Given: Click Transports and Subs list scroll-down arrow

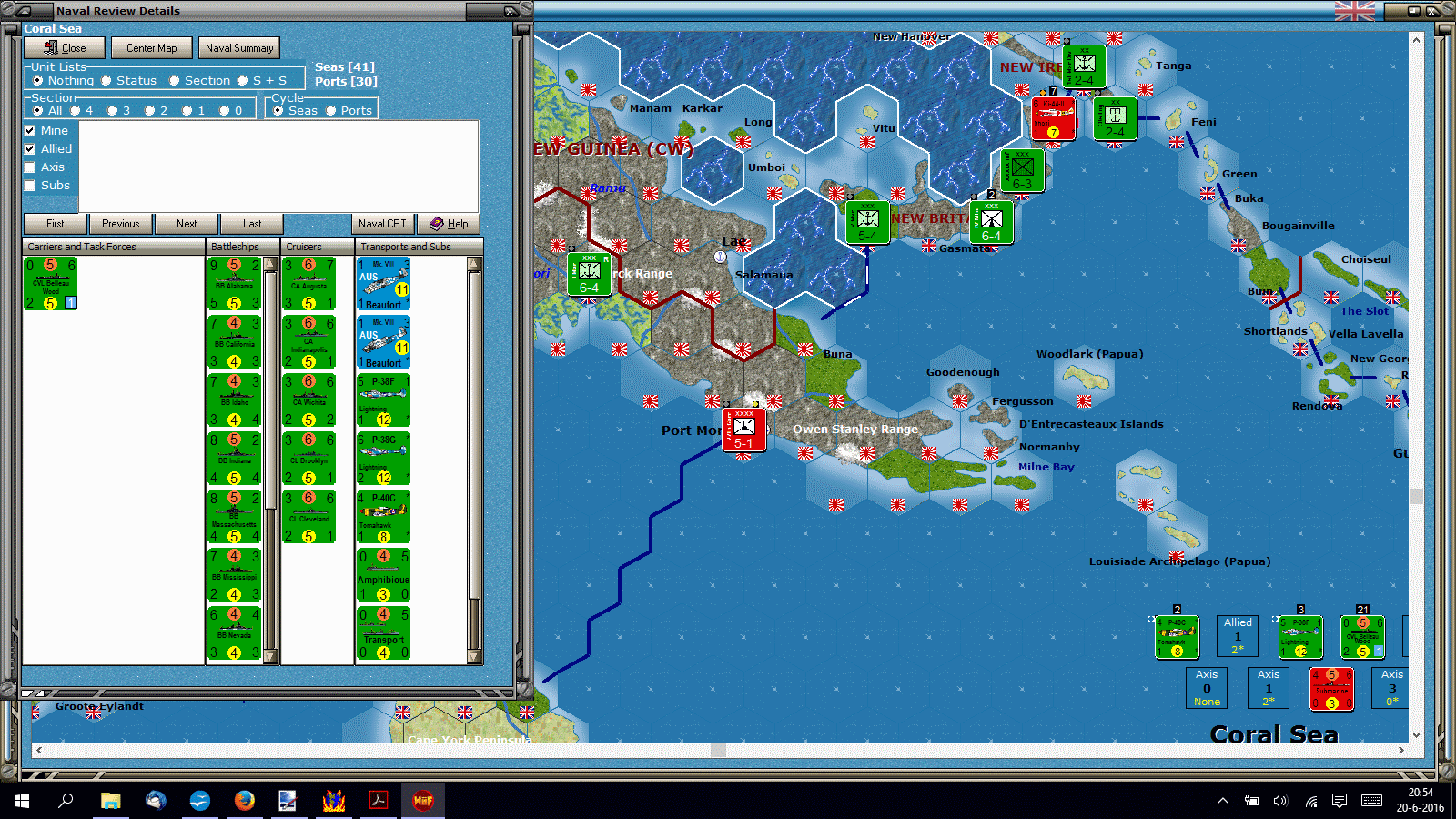Looking at the screenshot, I should [473, 656].
